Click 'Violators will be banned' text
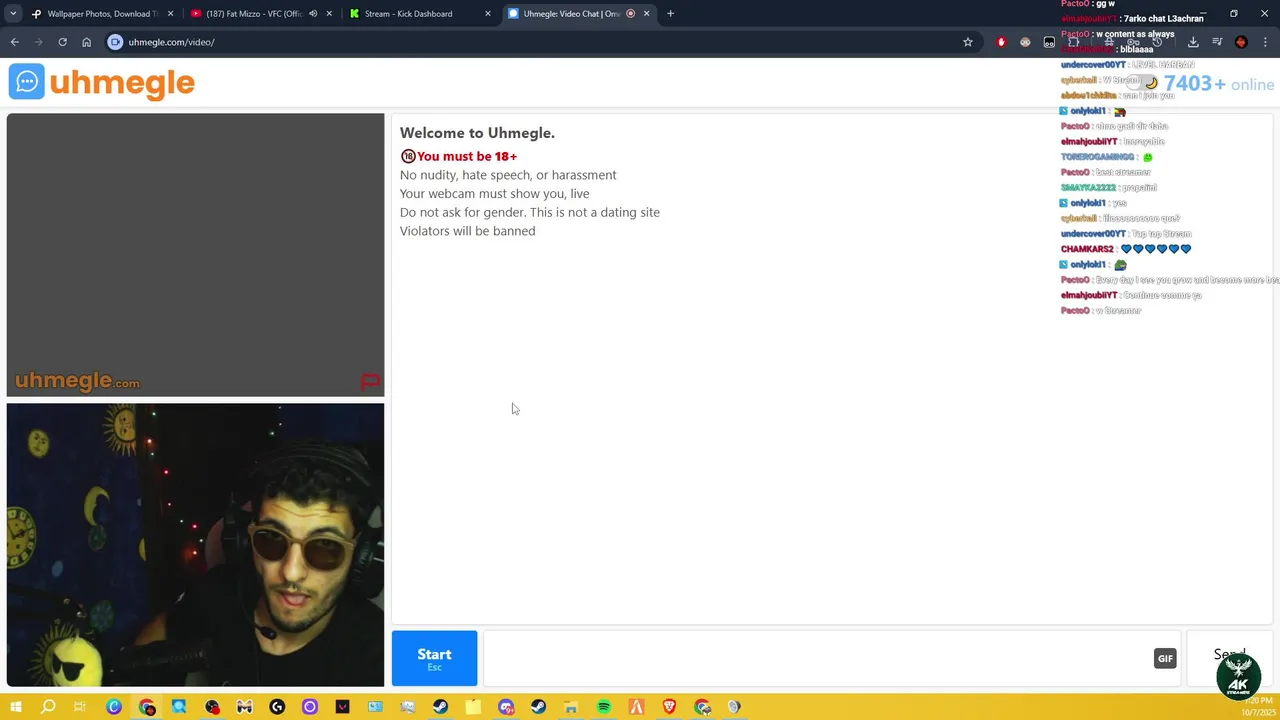Image resolution: width=1280 pixels, height=720 pixels. [x=467, y=231]
